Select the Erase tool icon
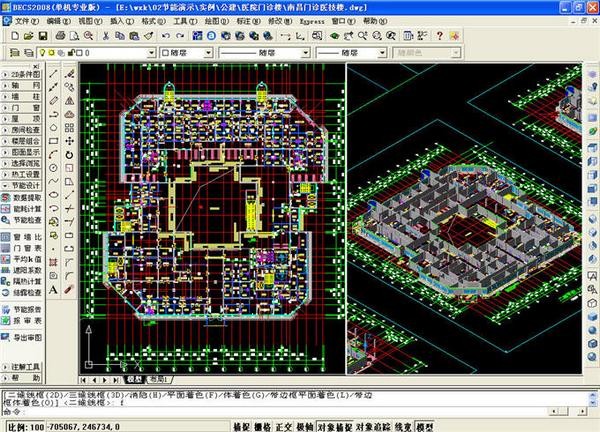600x432 pixels. 69,73
